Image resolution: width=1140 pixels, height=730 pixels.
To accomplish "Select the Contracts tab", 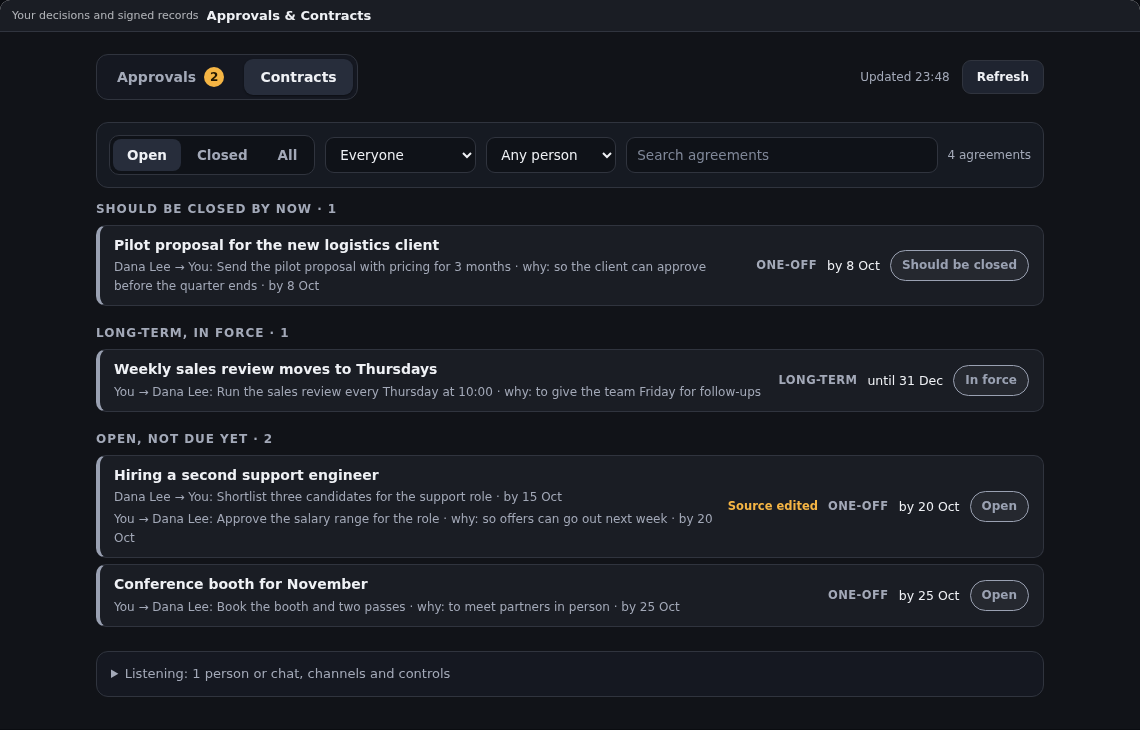I will (x=298, y=77).
